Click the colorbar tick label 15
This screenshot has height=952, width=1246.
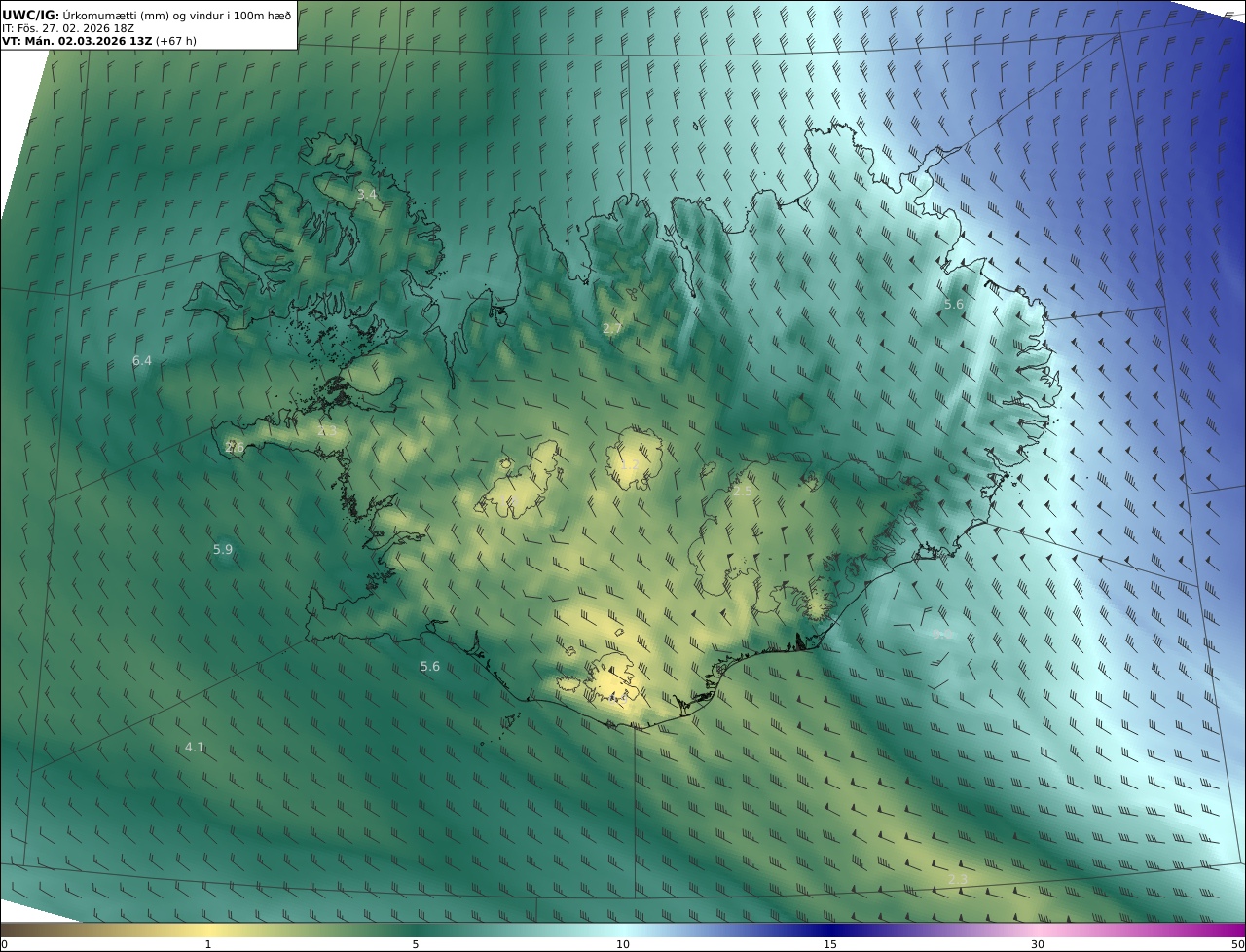[830, 944]
